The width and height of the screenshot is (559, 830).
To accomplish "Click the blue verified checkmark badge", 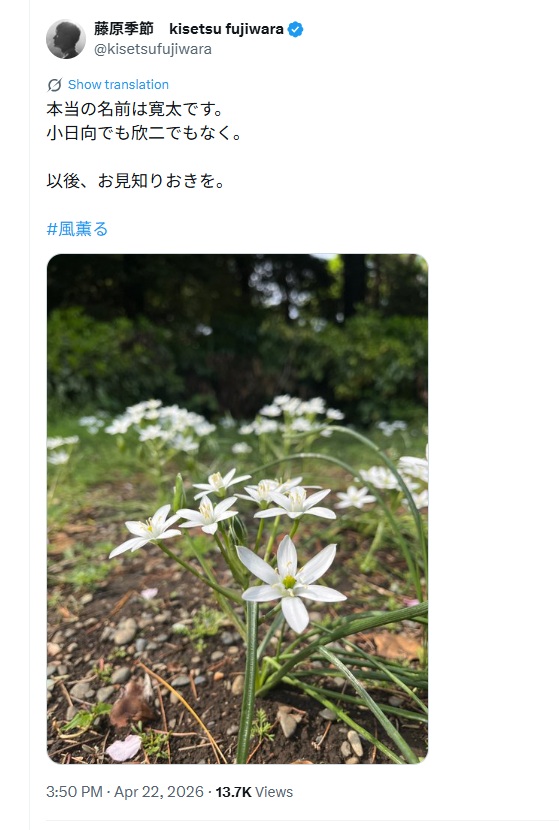I will (x=295, y=29).
